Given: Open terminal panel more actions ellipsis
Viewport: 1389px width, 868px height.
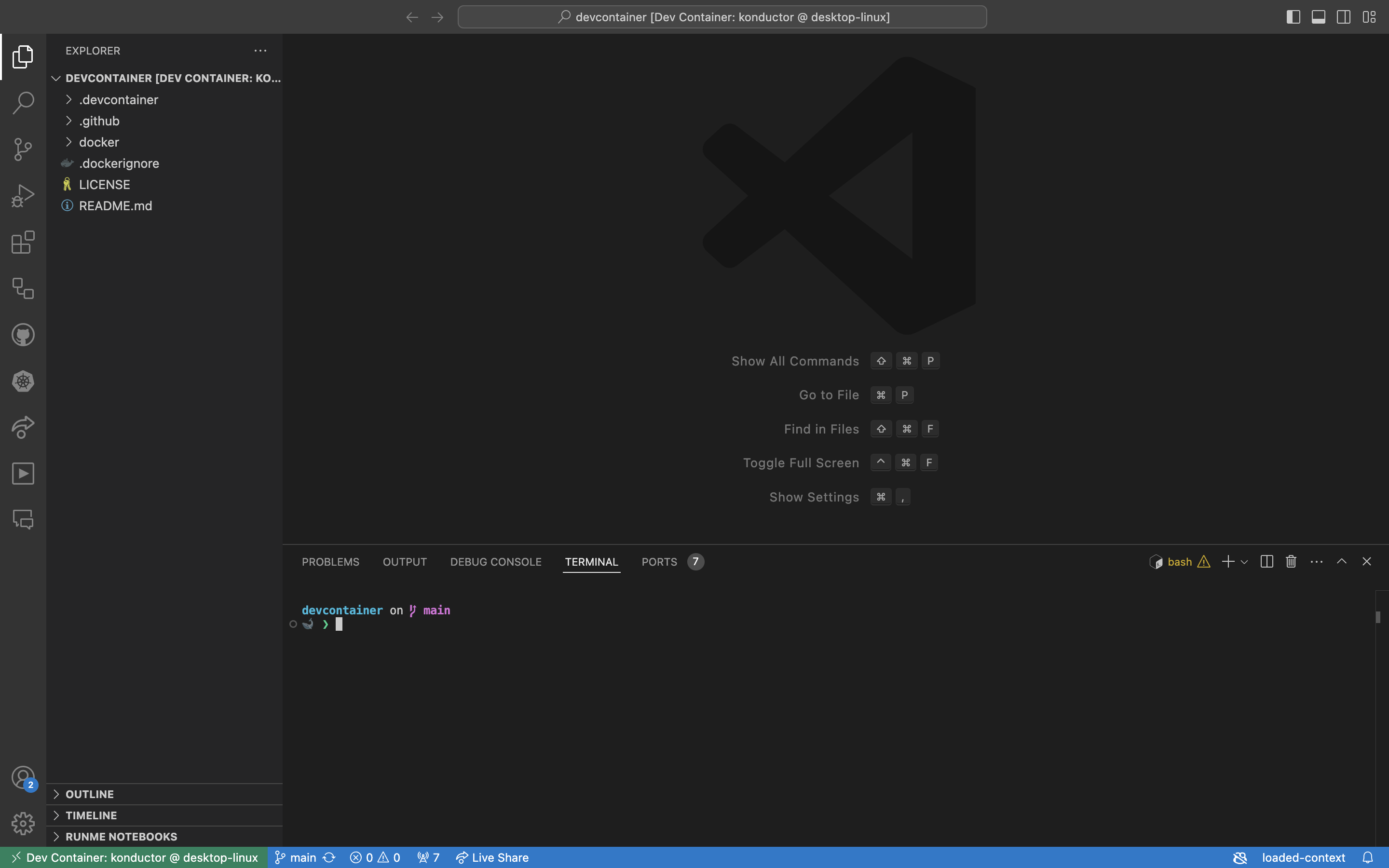Looking at the screenshot, I should point(1317,562).
